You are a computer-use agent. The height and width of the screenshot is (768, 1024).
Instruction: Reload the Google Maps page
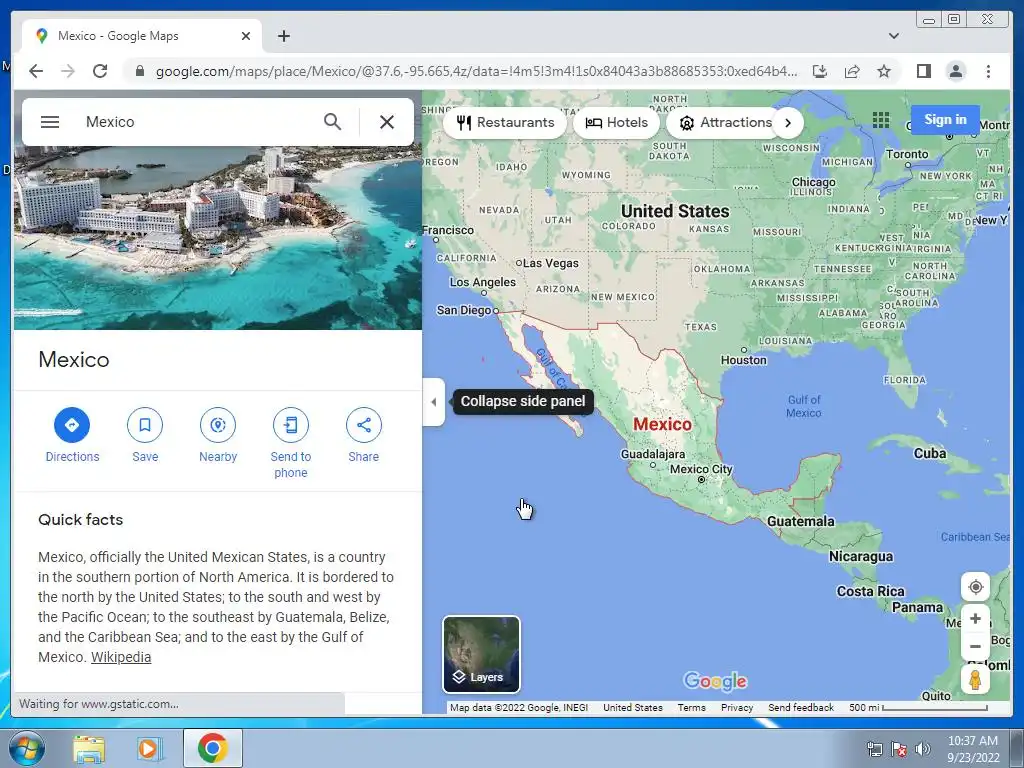click(x=100, y=71)
